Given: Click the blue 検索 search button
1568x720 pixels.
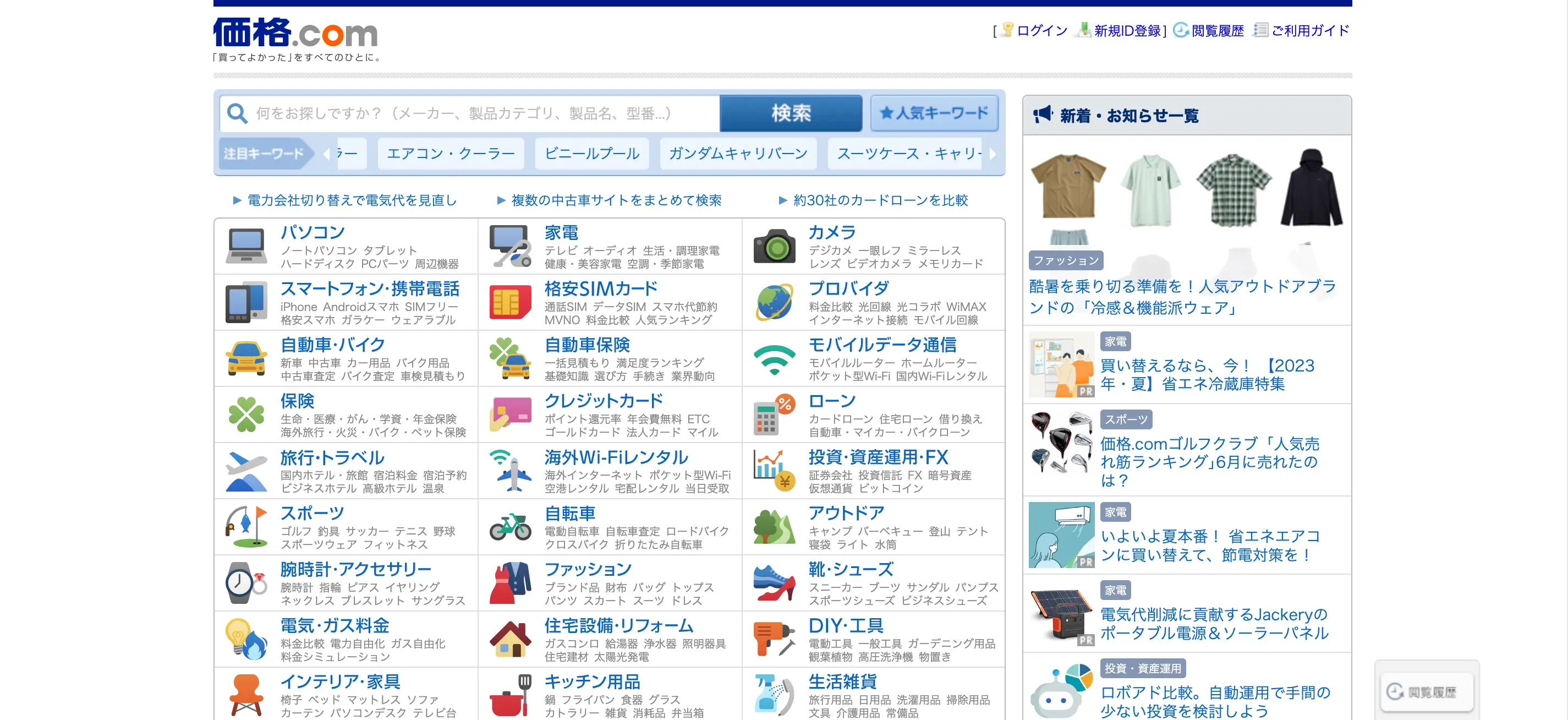Looking at the screenshot, I should (x=791, y=113).
